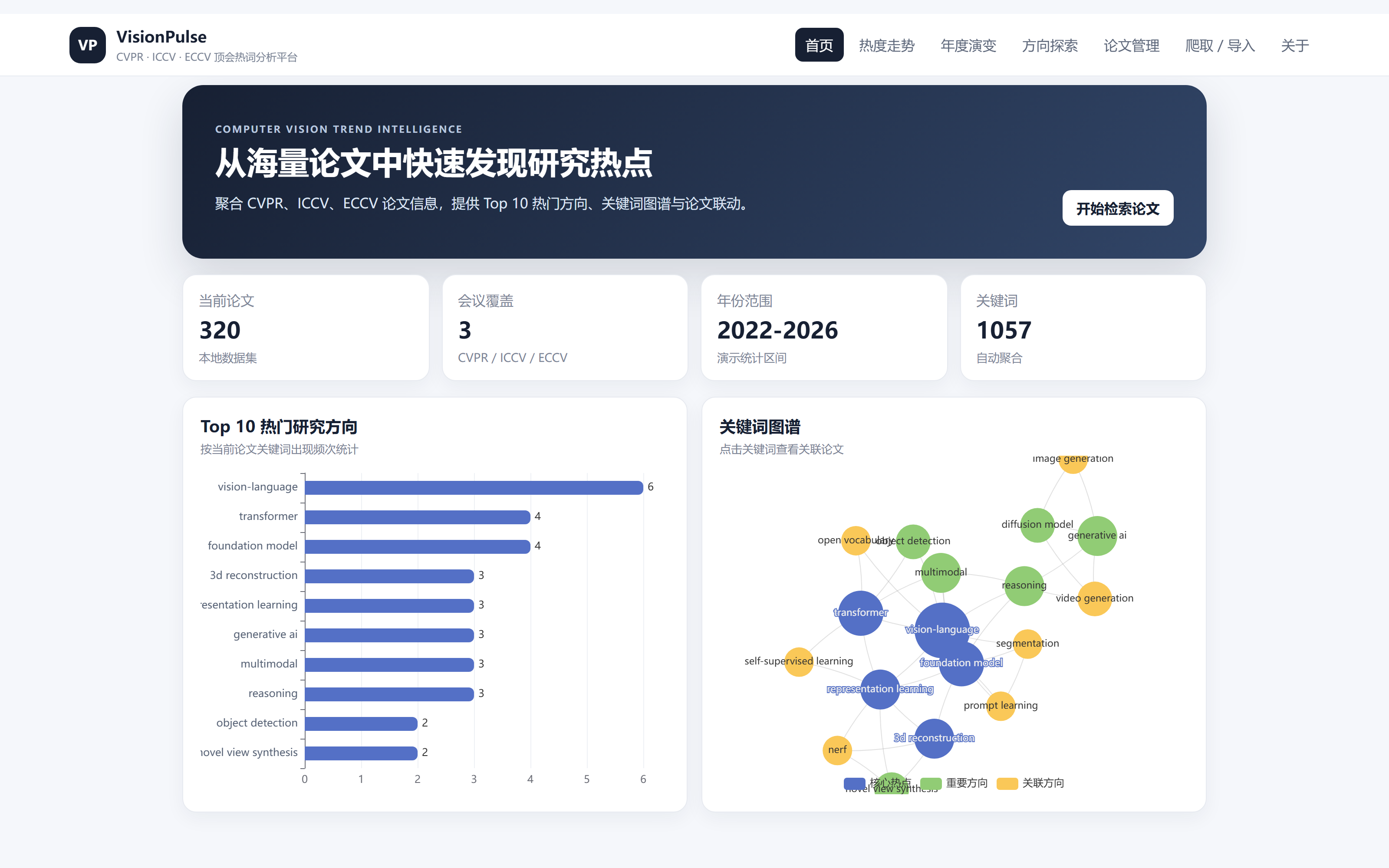Viewport: 1389px width, 868px height.
Task: Click the 会议覆盖 stat card
Action: [x=565, y=327]
